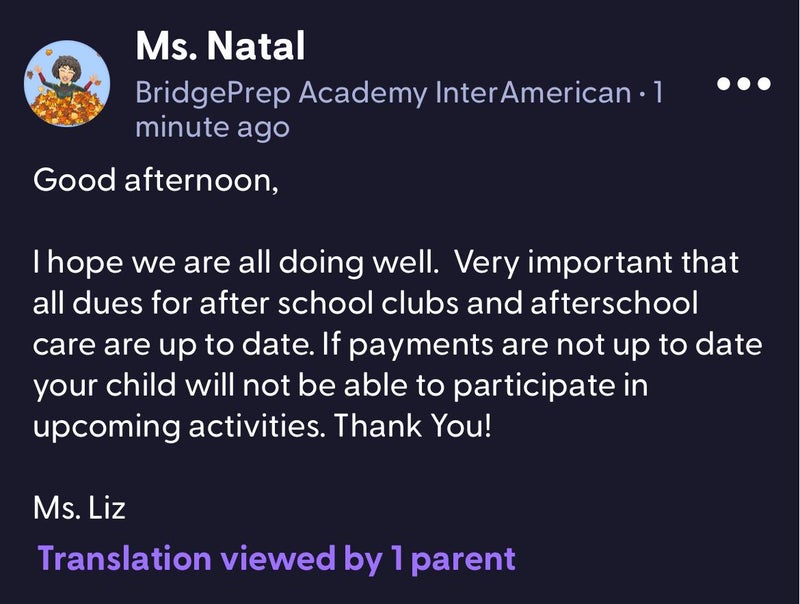This screenshot has width=800, height=604.
Task: Open the three-dot more options menu
Action: point(745,84)
